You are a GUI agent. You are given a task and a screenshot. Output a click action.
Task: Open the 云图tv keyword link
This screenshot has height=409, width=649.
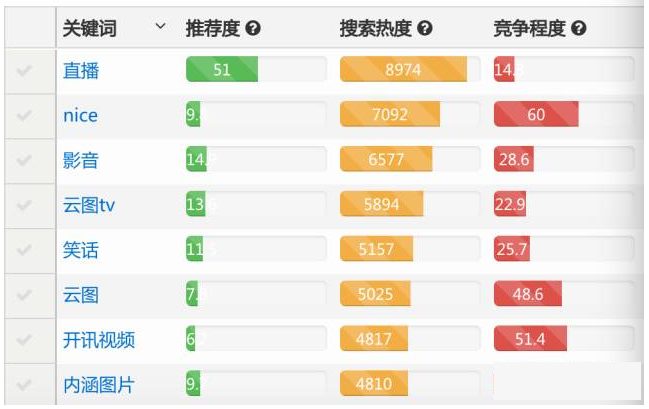[89, 205]
